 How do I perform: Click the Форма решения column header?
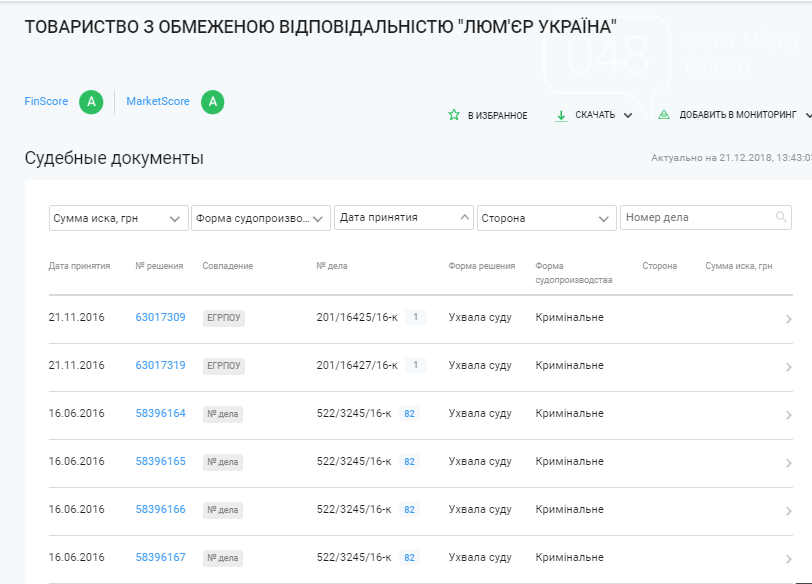pyautogui.click(x=482, y=266)
